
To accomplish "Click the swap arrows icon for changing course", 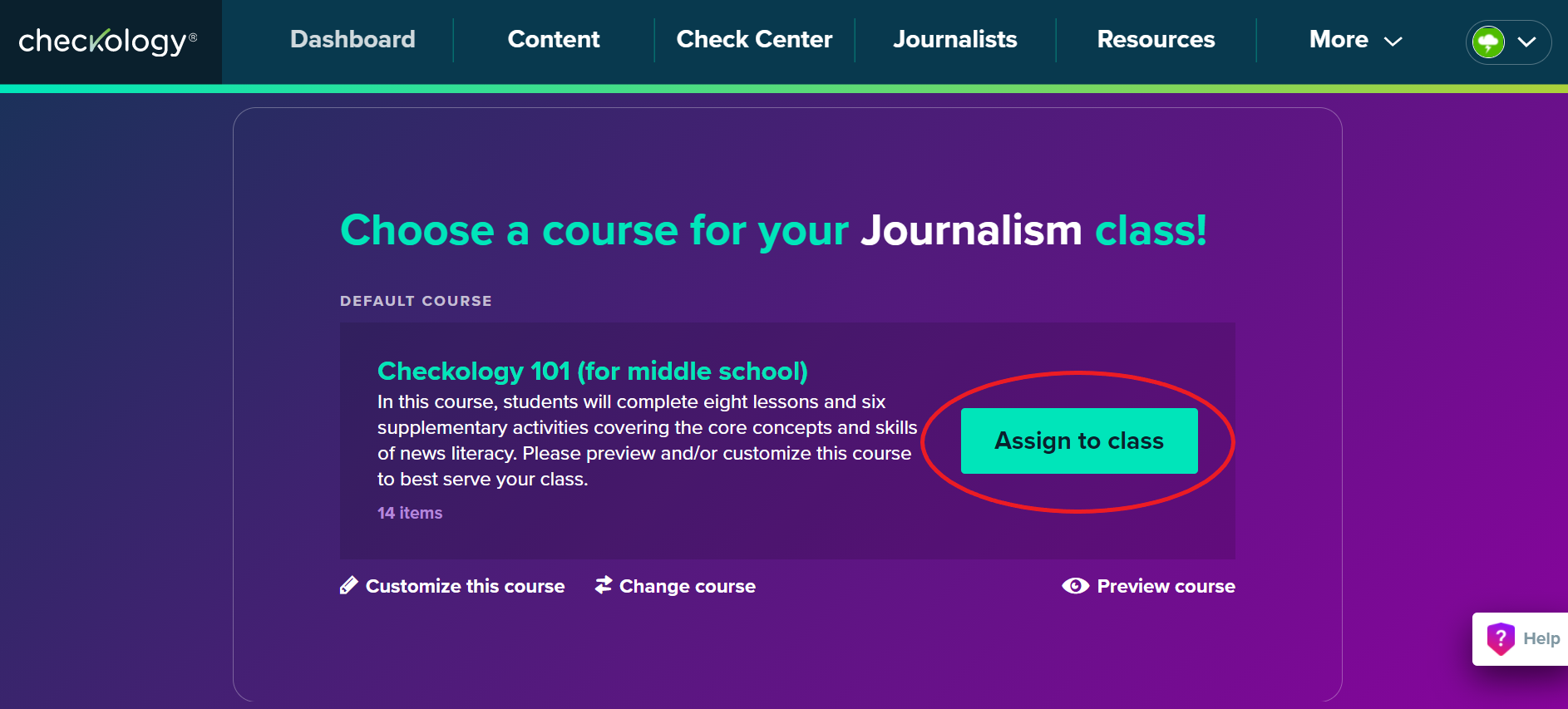I will [x=604, y=586].
